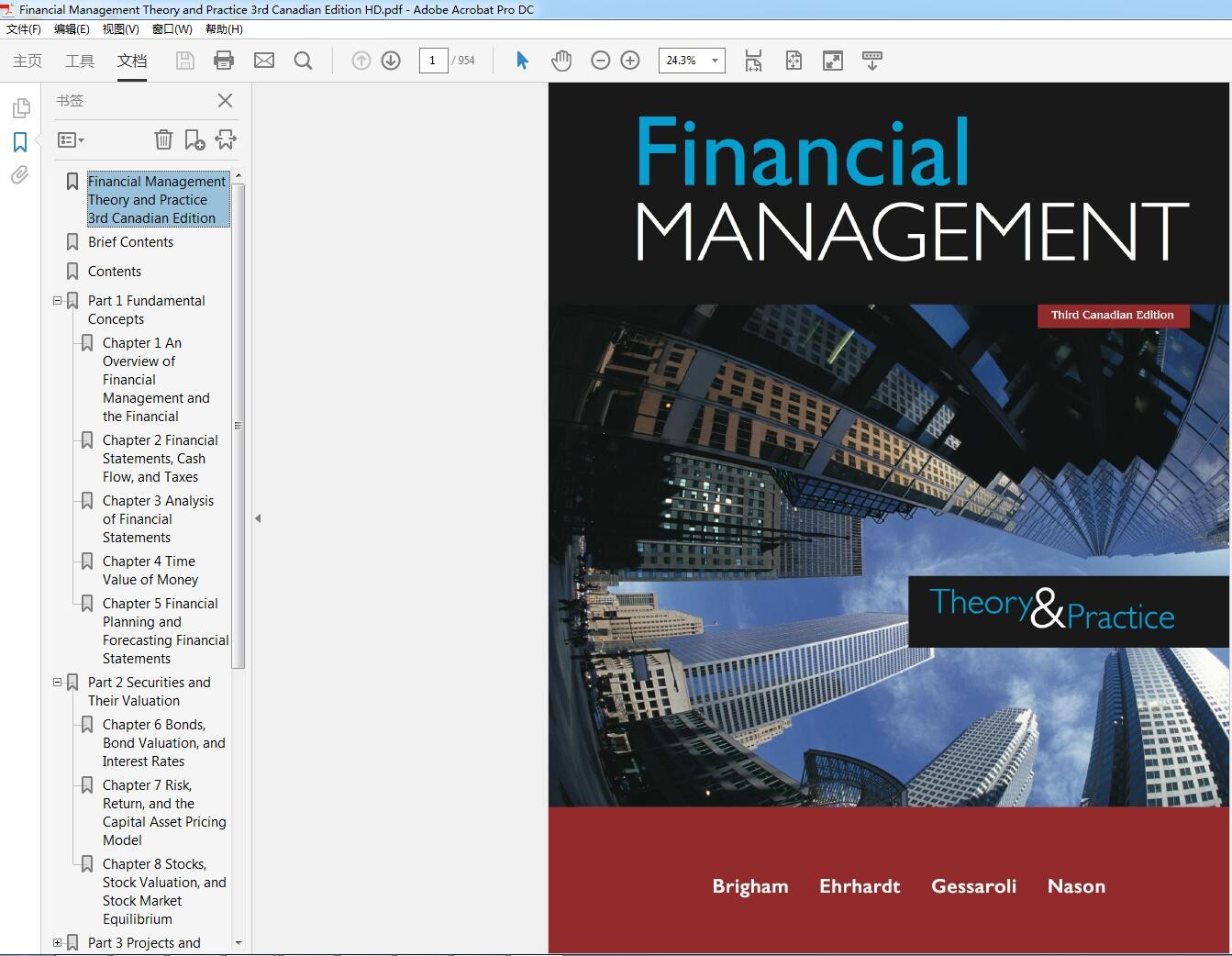Collapse Part 2 Securities and Their Valuation
This screenshot has width=1232, height=956.
(57, 682)
